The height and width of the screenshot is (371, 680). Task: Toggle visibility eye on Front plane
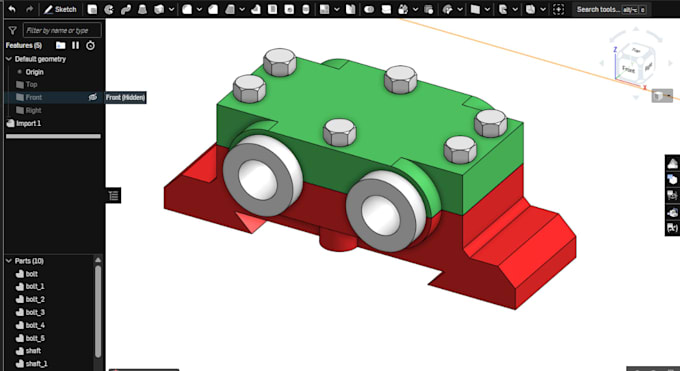[x=92, y=97]
